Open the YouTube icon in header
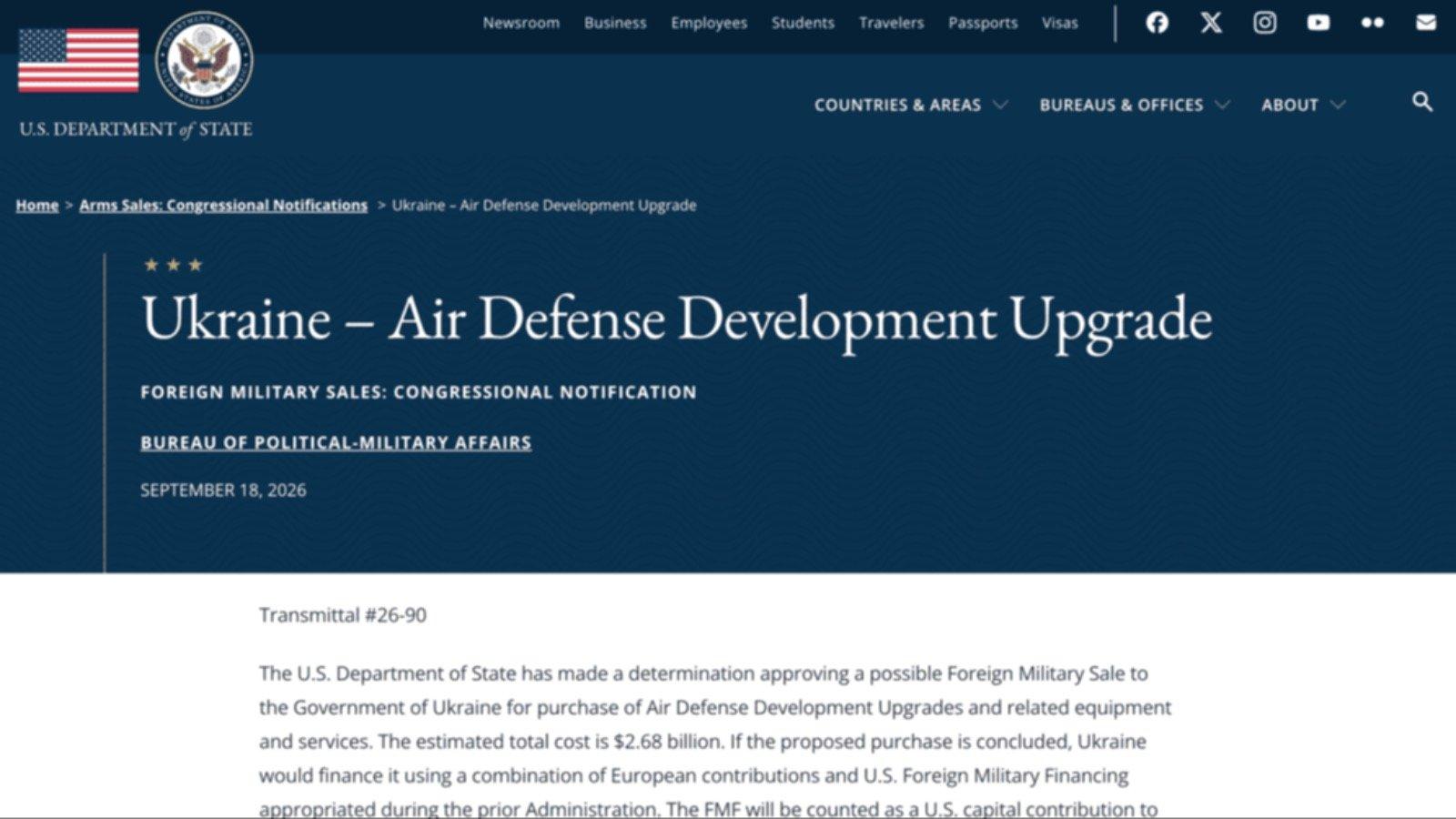This screenshot has width=1456, height=819. point(1319,23)
